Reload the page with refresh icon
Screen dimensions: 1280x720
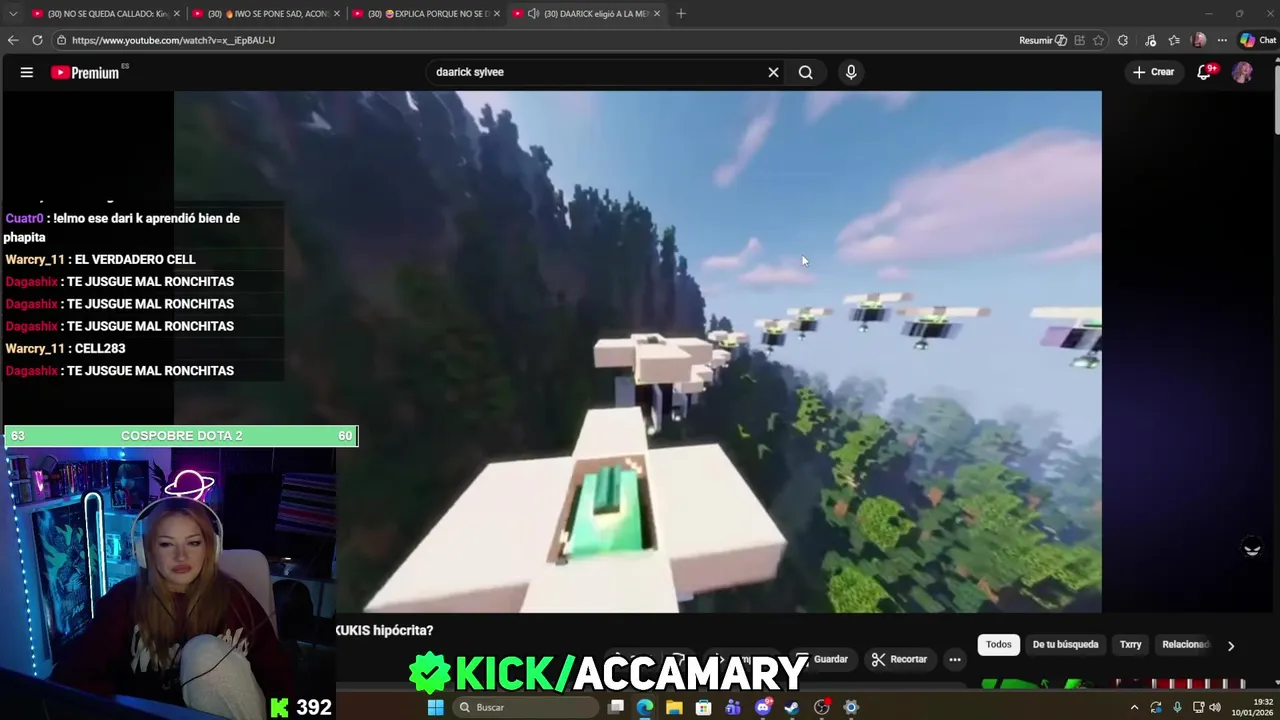pos(37,40)
